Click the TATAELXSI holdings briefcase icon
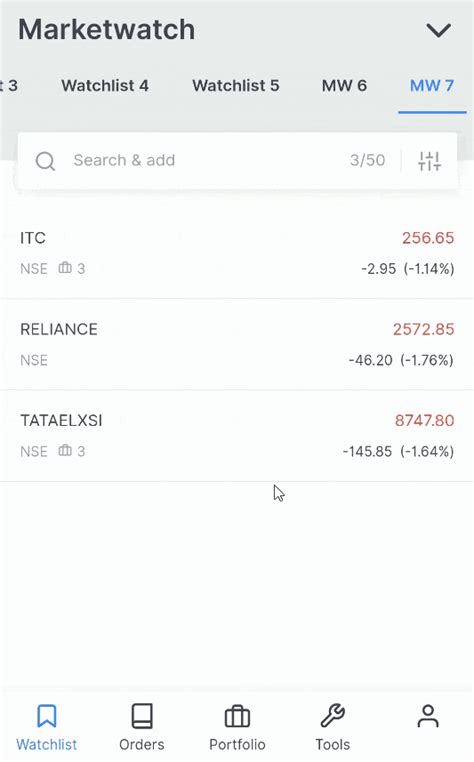This screenshot has width=474, height=762. (65, 450)
